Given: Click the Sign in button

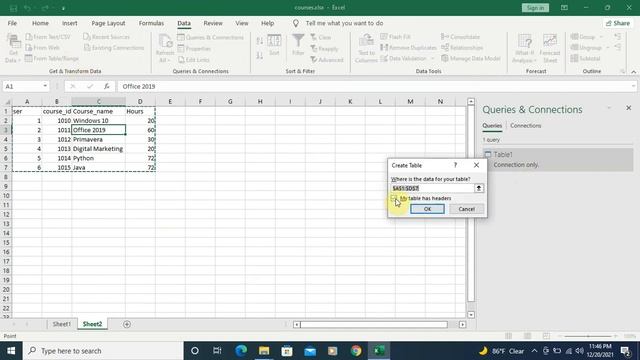Looking at the screenshot, I should click(535, 8).
